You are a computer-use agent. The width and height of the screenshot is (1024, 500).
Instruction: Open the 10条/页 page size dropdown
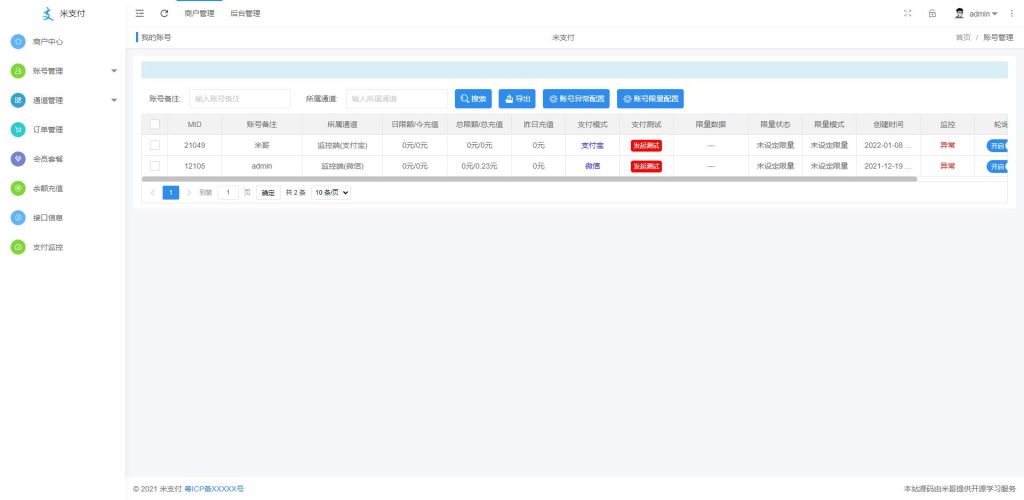(x=331, y=192)
